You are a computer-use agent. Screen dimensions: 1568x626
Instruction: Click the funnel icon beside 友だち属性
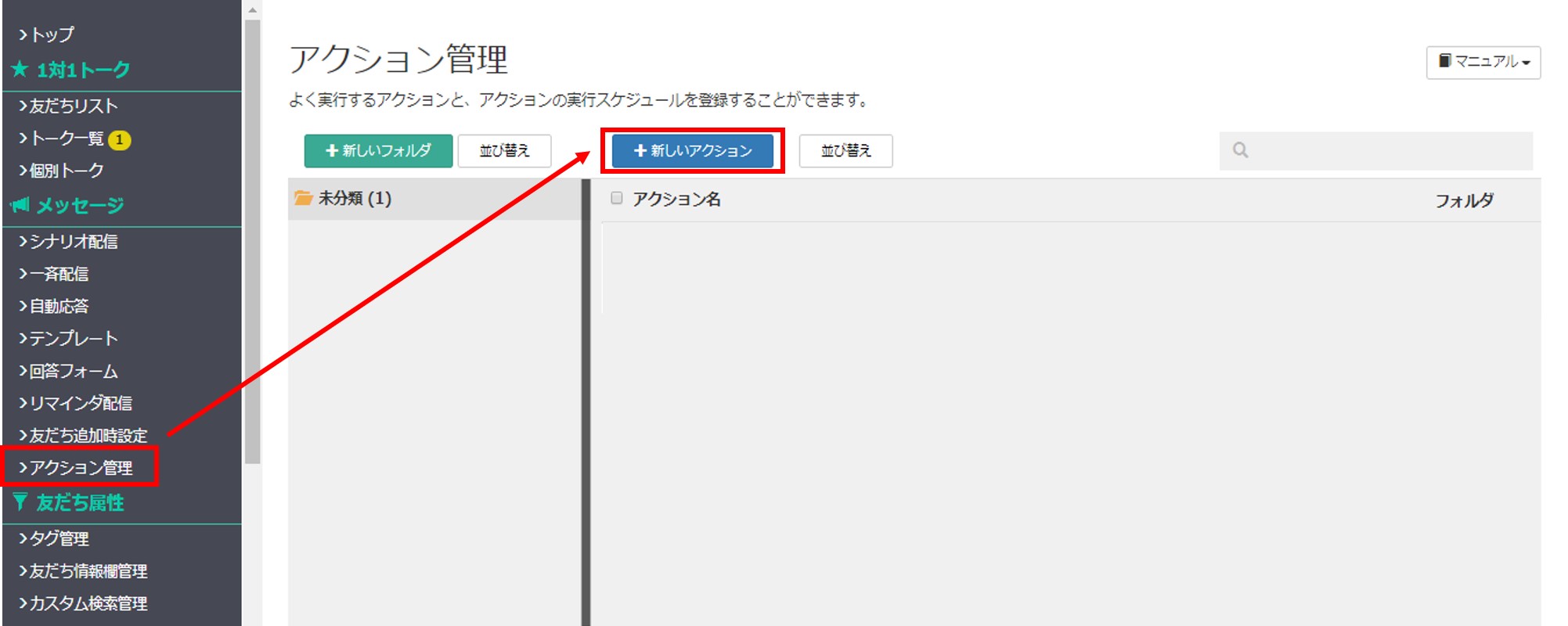coord(20,502)
